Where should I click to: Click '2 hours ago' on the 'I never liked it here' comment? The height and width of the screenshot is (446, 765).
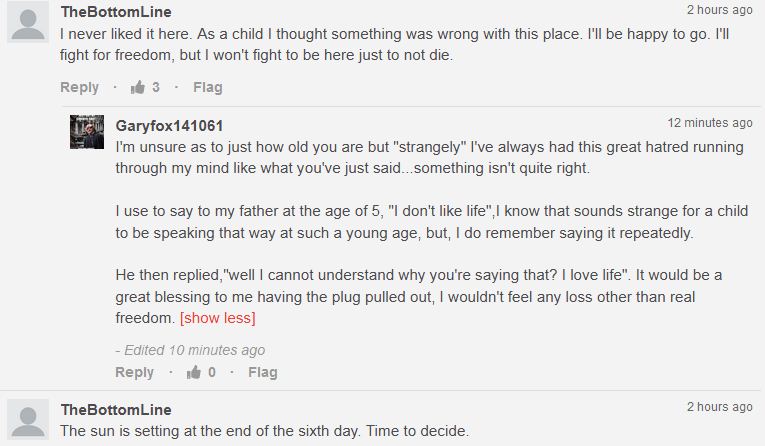coord(719,10)
